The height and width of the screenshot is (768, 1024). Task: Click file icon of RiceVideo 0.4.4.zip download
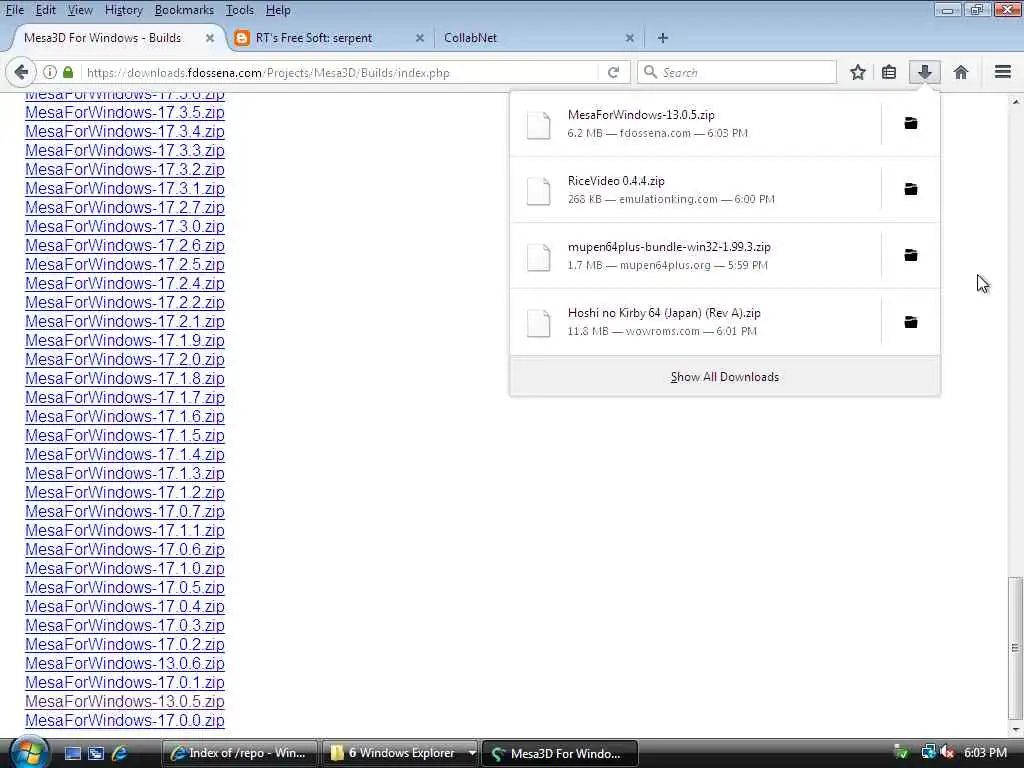coord(539,190)
